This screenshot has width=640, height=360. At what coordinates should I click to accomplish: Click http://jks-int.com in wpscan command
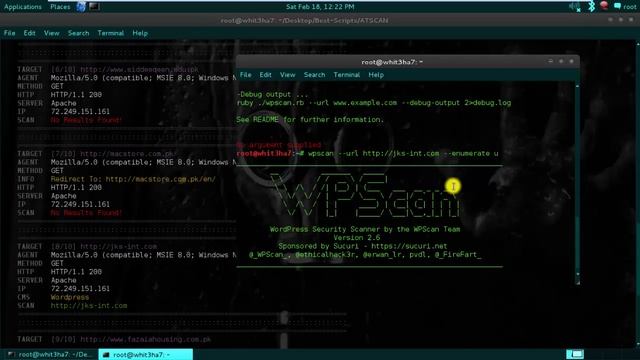coord(401,153)
